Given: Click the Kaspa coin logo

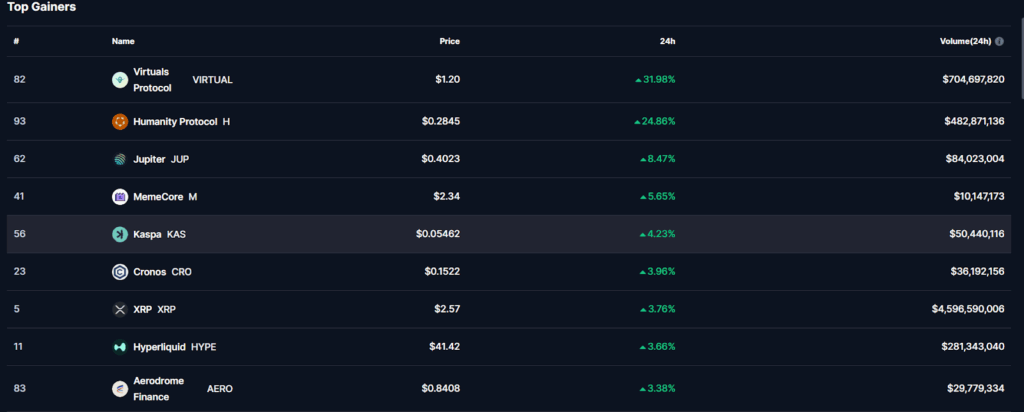Looking at the screenshot, I should click(x=120, y=234).
